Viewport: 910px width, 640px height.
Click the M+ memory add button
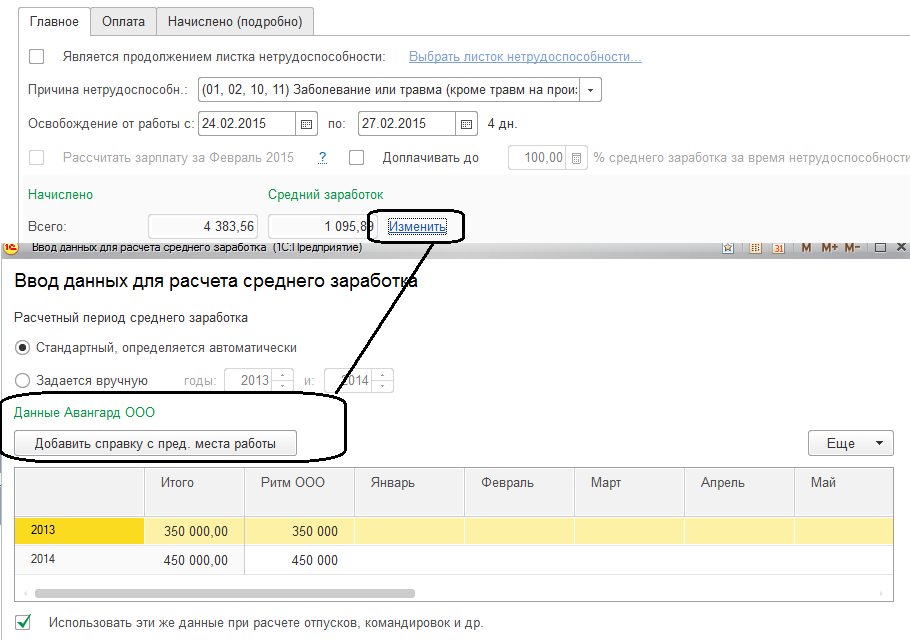pos(829,248)
